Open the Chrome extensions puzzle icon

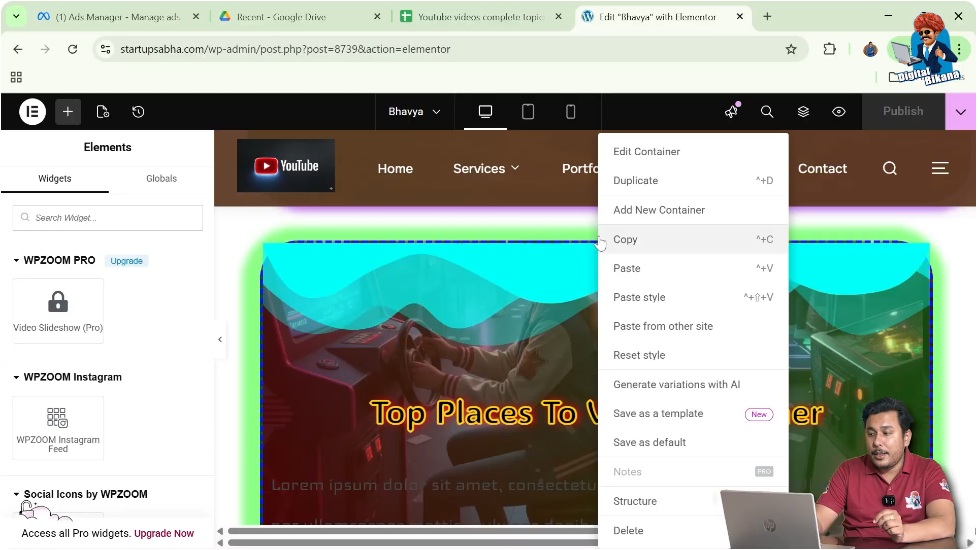point(829,49)
